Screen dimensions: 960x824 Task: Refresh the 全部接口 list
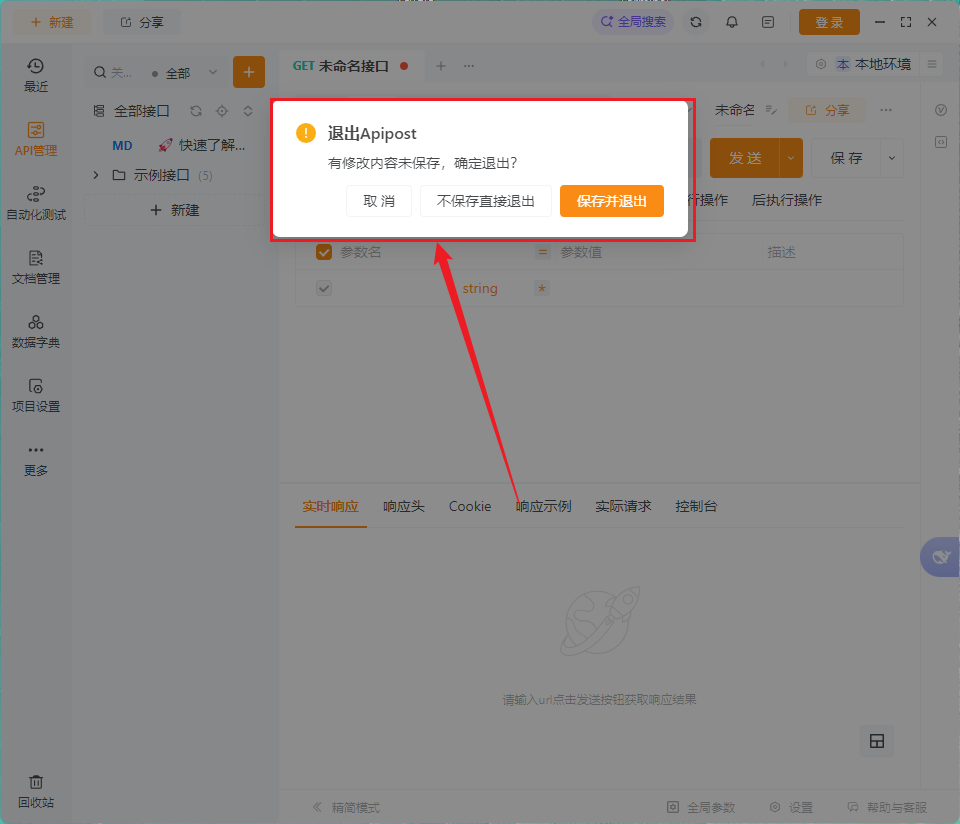click(196, 111)
